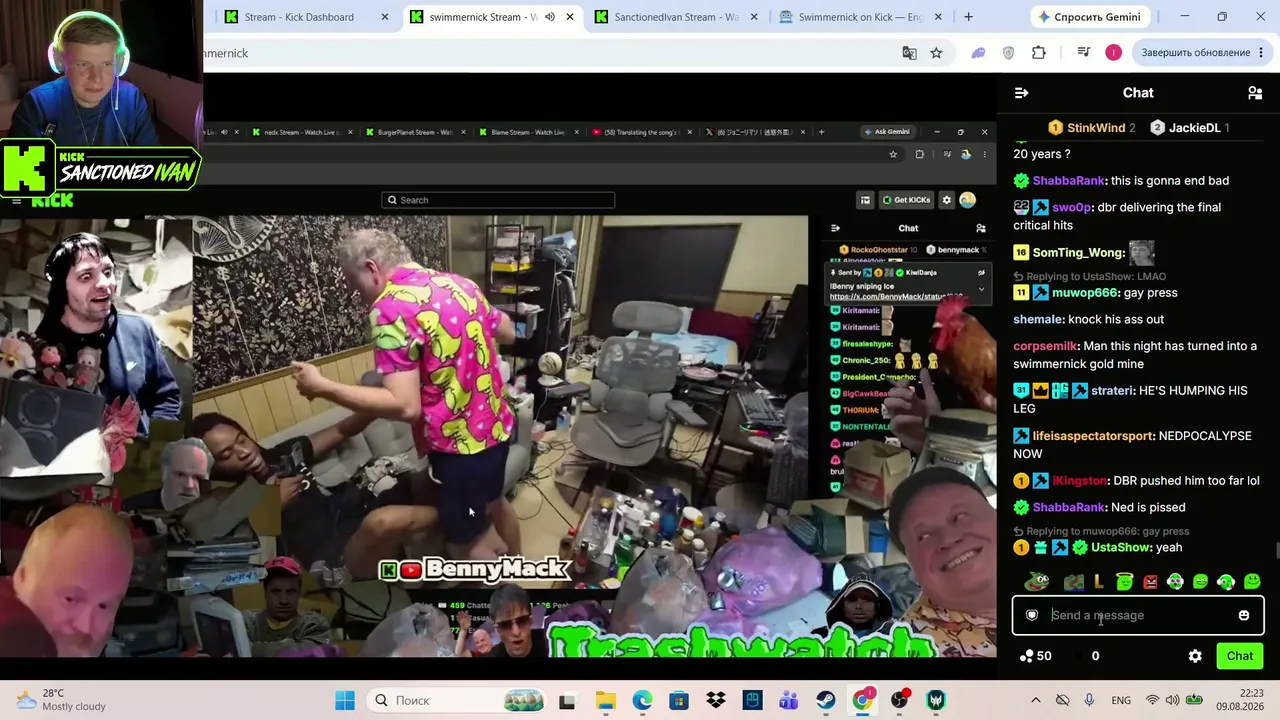Open the Chrome extensions puzzle icon

tap(1039, 53)
